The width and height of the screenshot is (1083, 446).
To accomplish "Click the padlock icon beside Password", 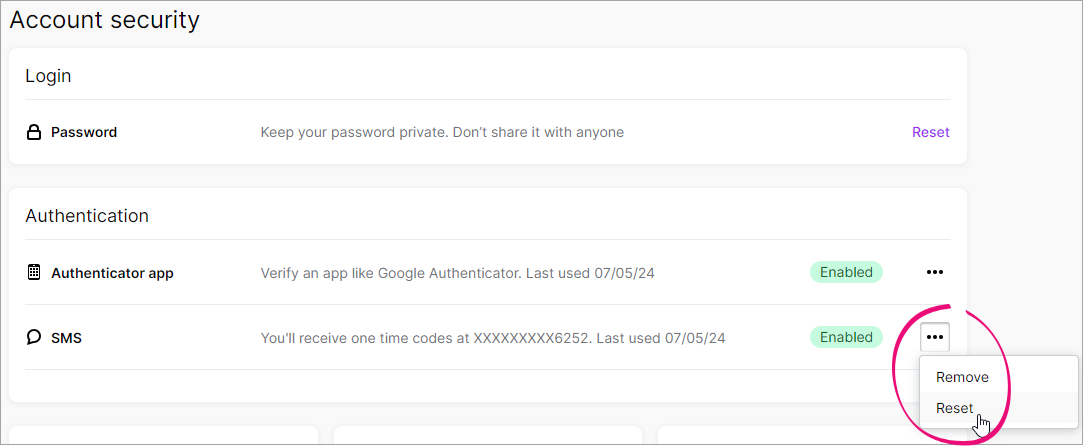I will 33,133.
